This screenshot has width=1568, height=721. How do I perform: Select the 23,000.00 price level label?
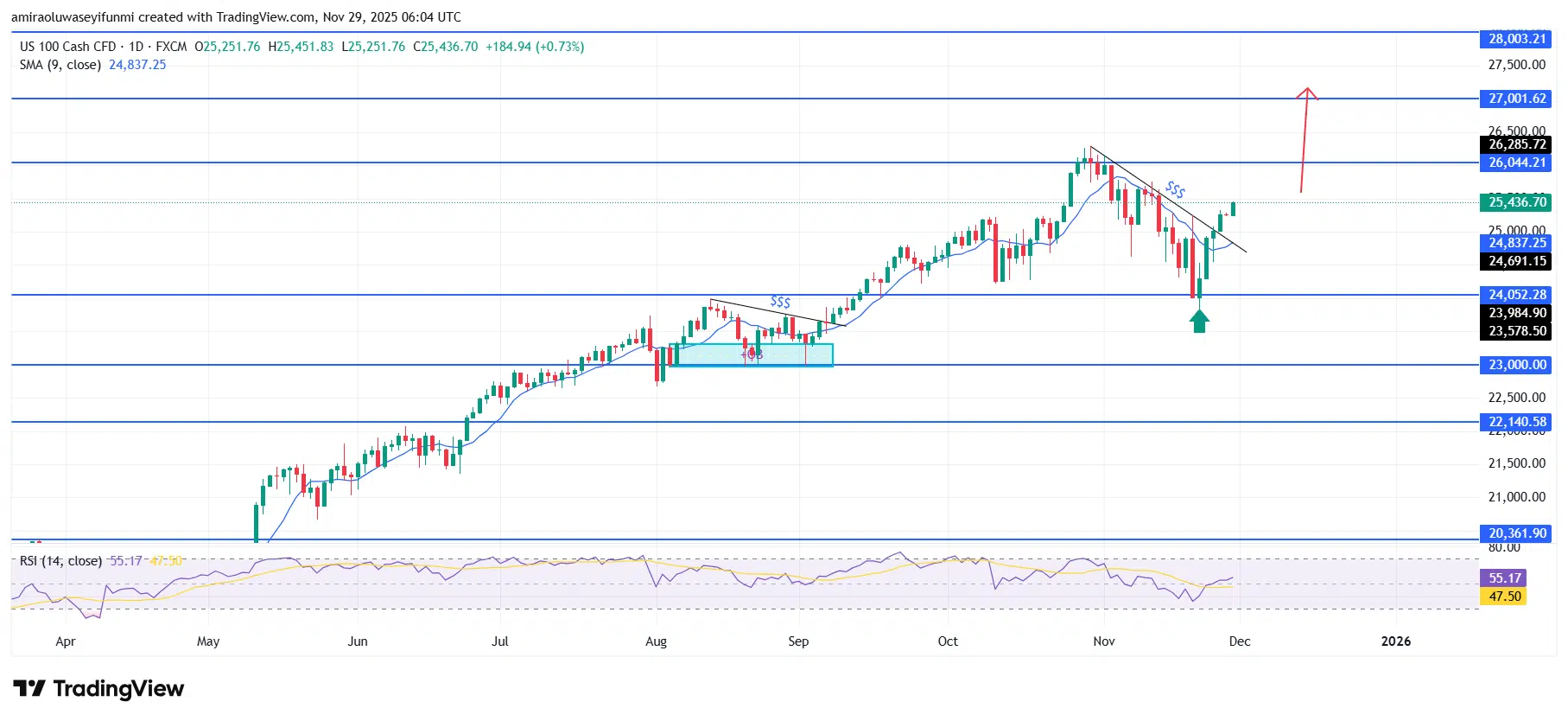pyautogui.click(x=1517, y=365)
